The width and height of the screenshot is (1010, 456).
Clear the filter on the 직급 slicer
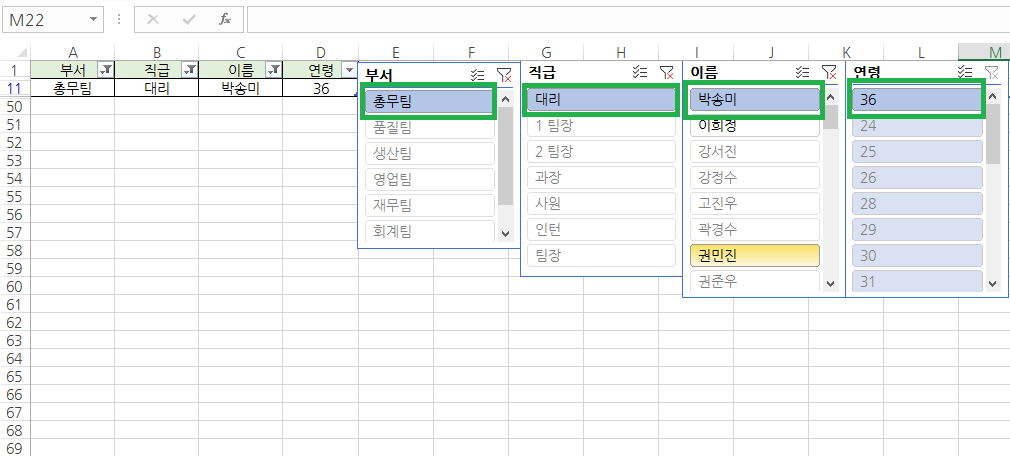pyautogui.click(x=666, y=72)
